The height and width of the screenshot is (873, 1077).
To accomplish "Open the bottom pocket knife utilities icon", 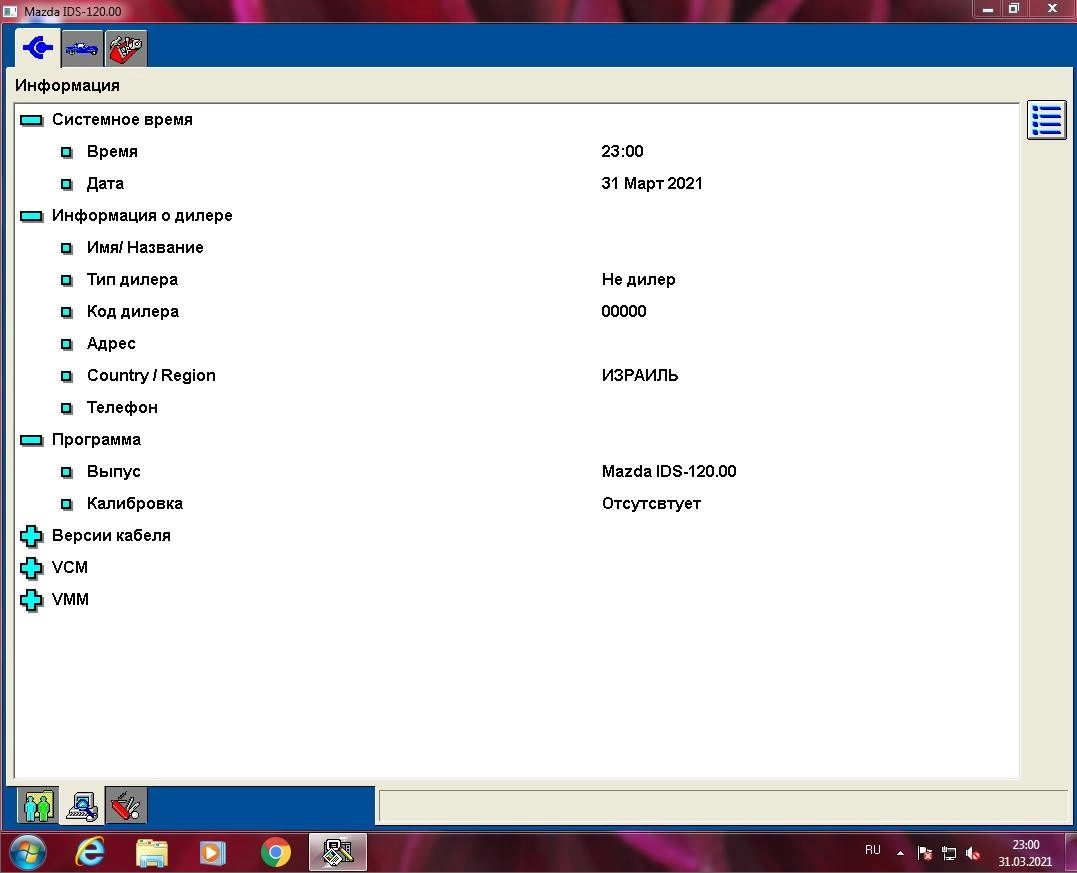I will point(126,806).
